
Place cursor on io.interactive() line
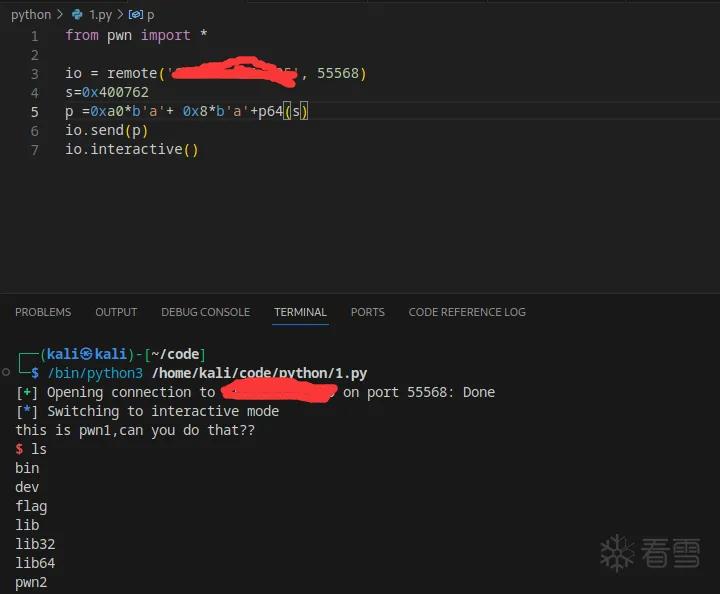(131, 150)
